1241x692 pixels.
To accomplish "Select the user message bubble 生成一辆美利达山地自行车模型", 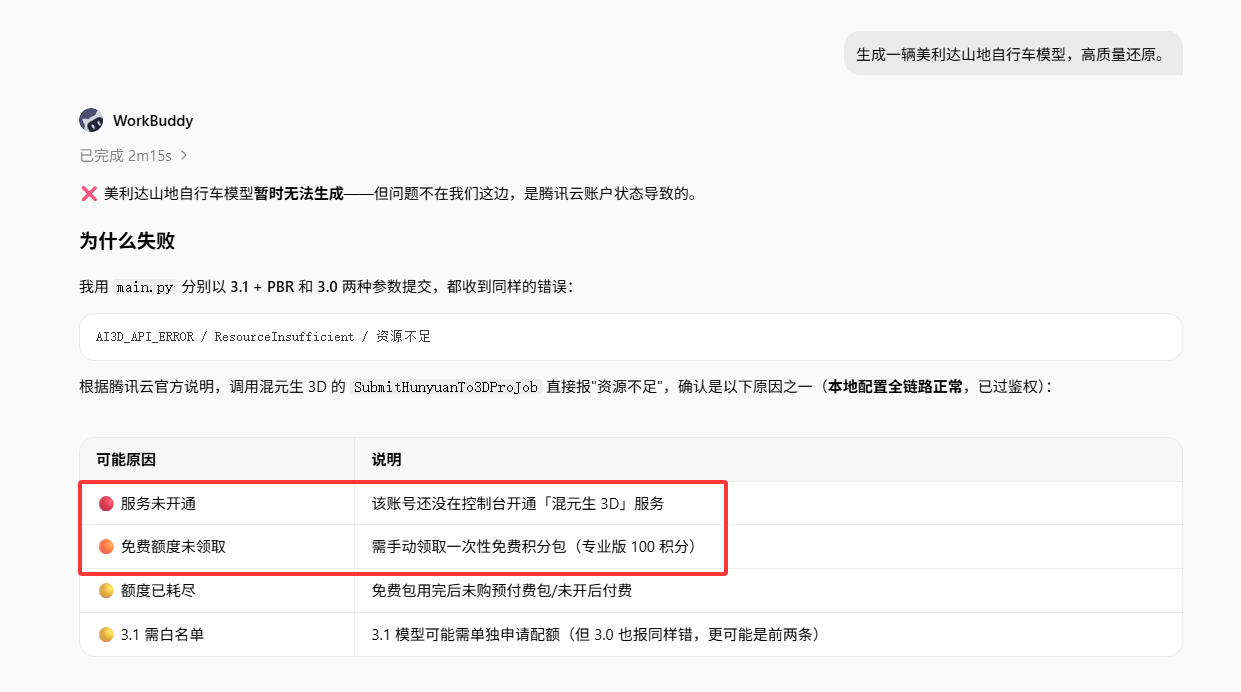I will point(1013,53).
